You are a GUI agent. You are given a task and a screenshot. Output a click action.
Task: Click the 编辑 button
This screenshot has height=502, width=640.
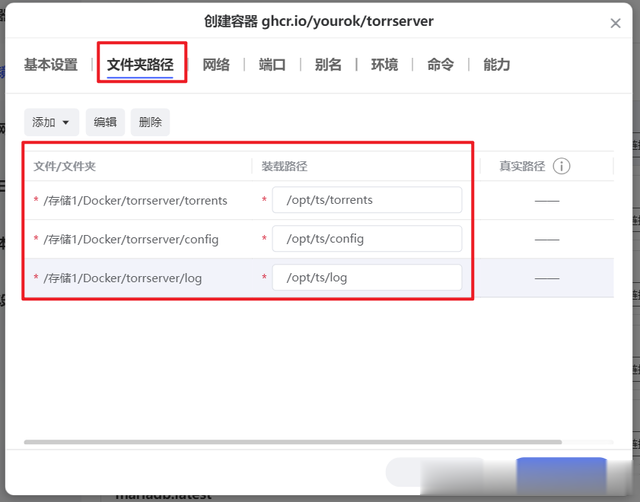[x=105, y=122]
